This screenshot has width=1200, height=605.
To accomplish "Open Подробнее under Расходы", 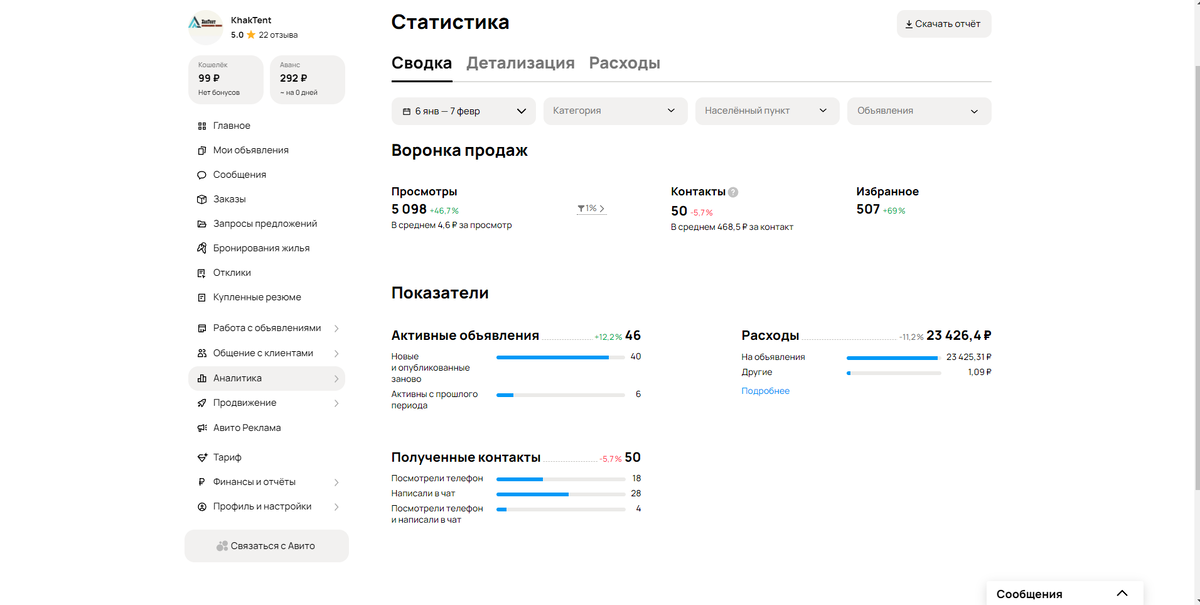I will [x=765, y=391].
